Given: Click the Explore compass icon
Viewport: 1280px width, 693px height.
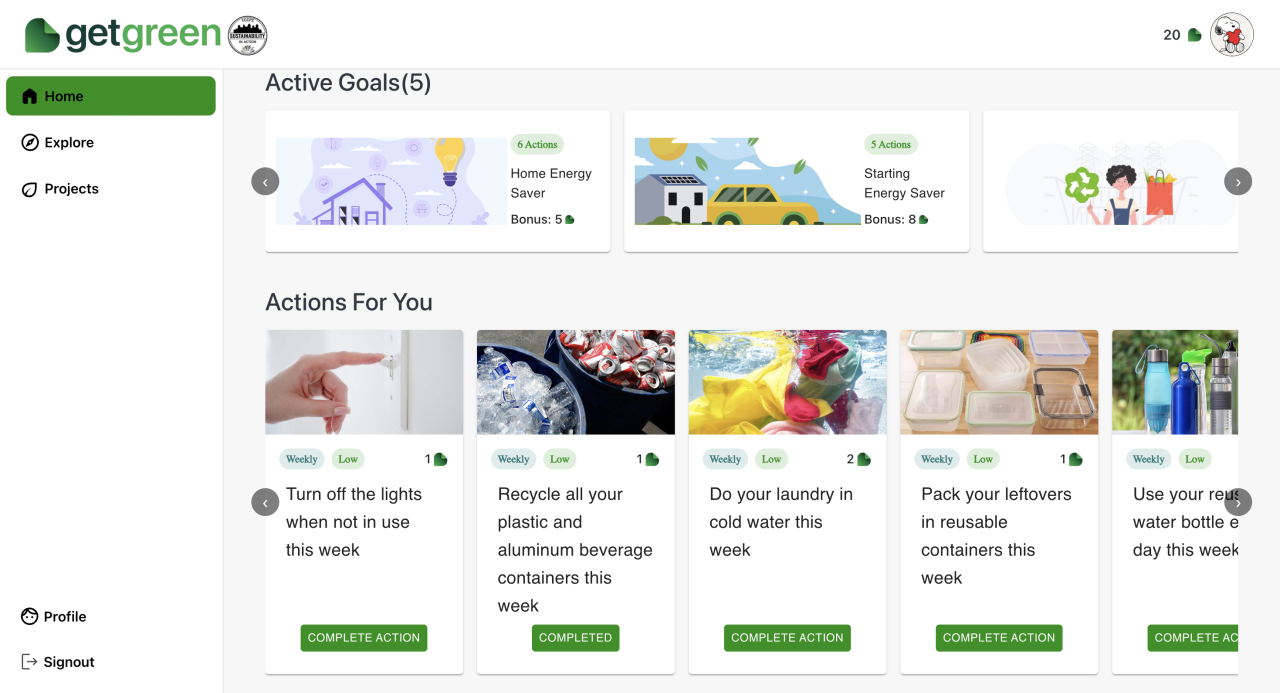Looking at the screenshot, I should click(x=30, y=143).
